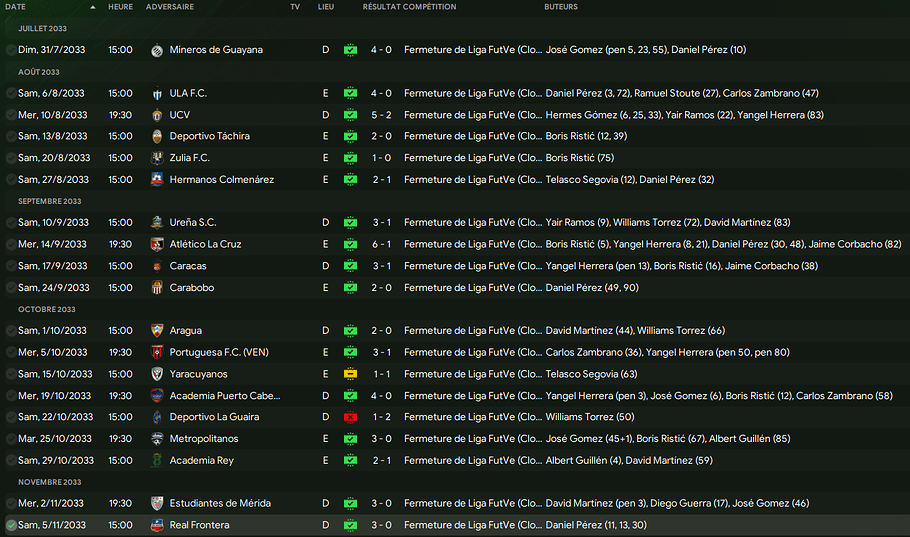Click the ULA F.C. club crest
This screenshot has height=537, width=910.
[156, 93]
